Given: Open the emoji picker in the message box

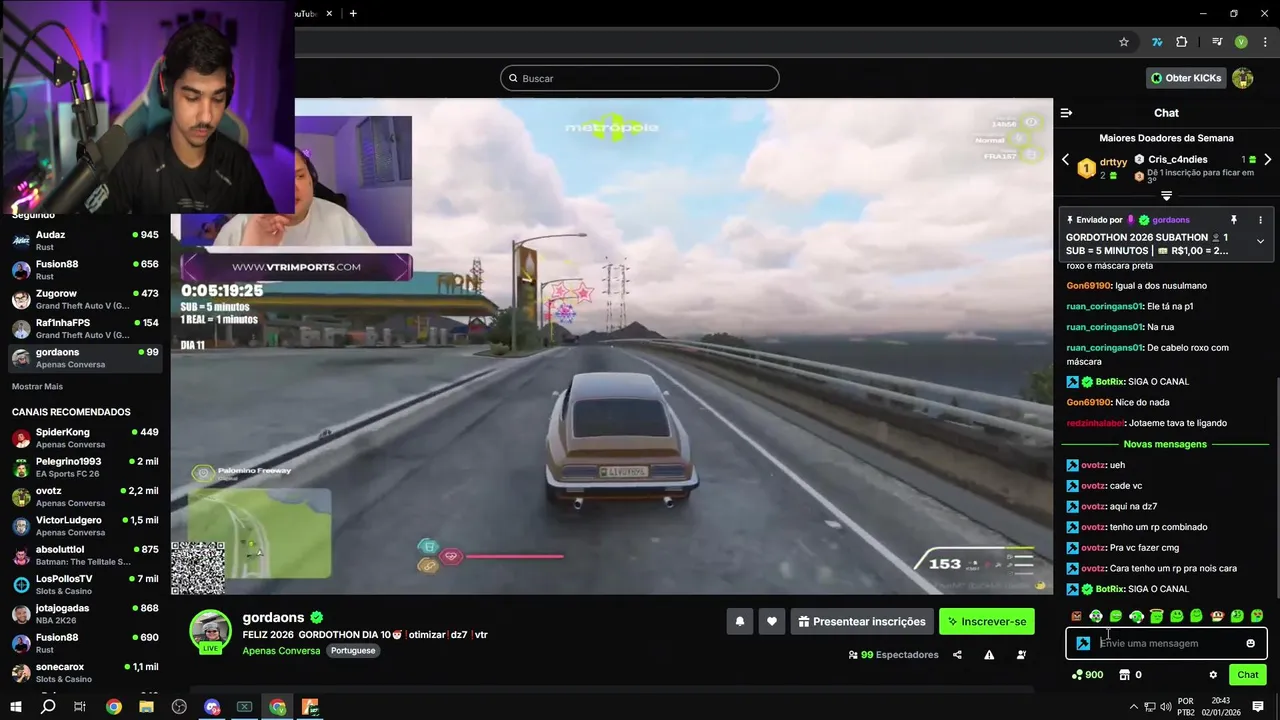Looking at the screenshot, I should (1250, 643).
